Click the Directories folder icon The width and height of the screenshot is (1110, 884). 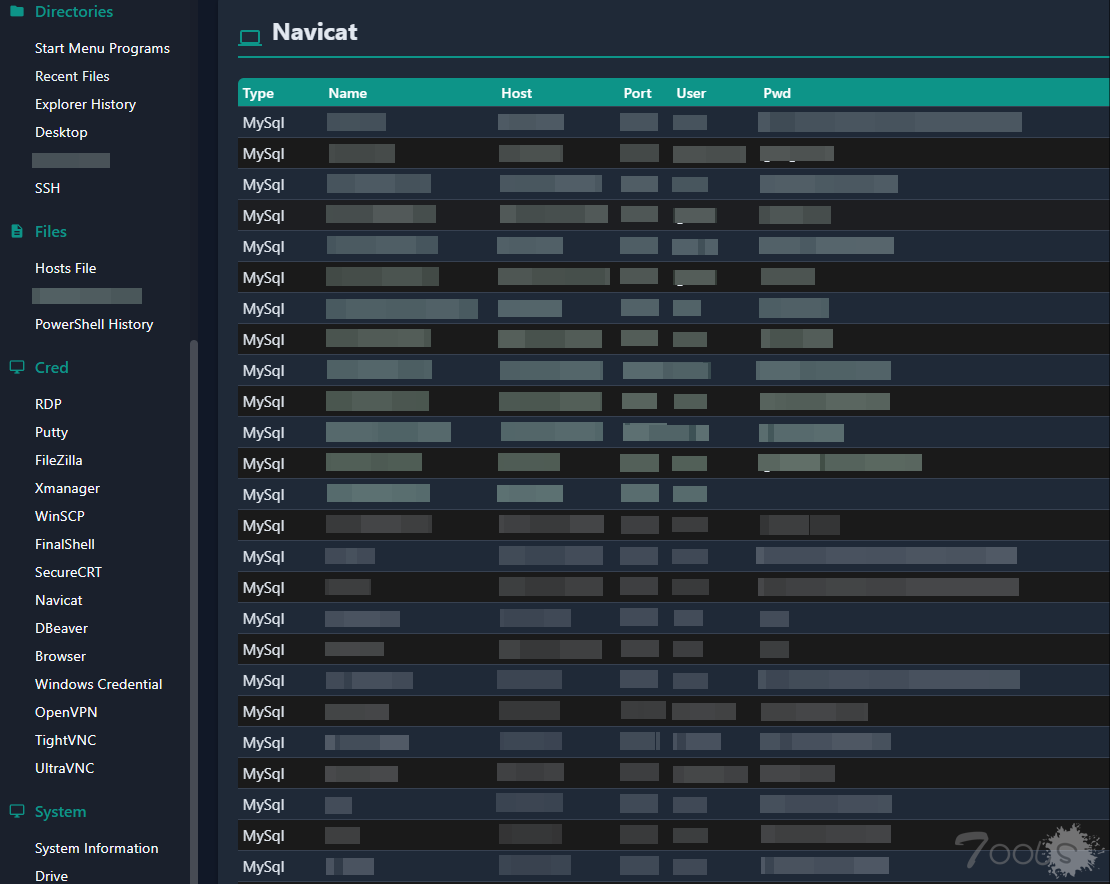tap(17, 11)
